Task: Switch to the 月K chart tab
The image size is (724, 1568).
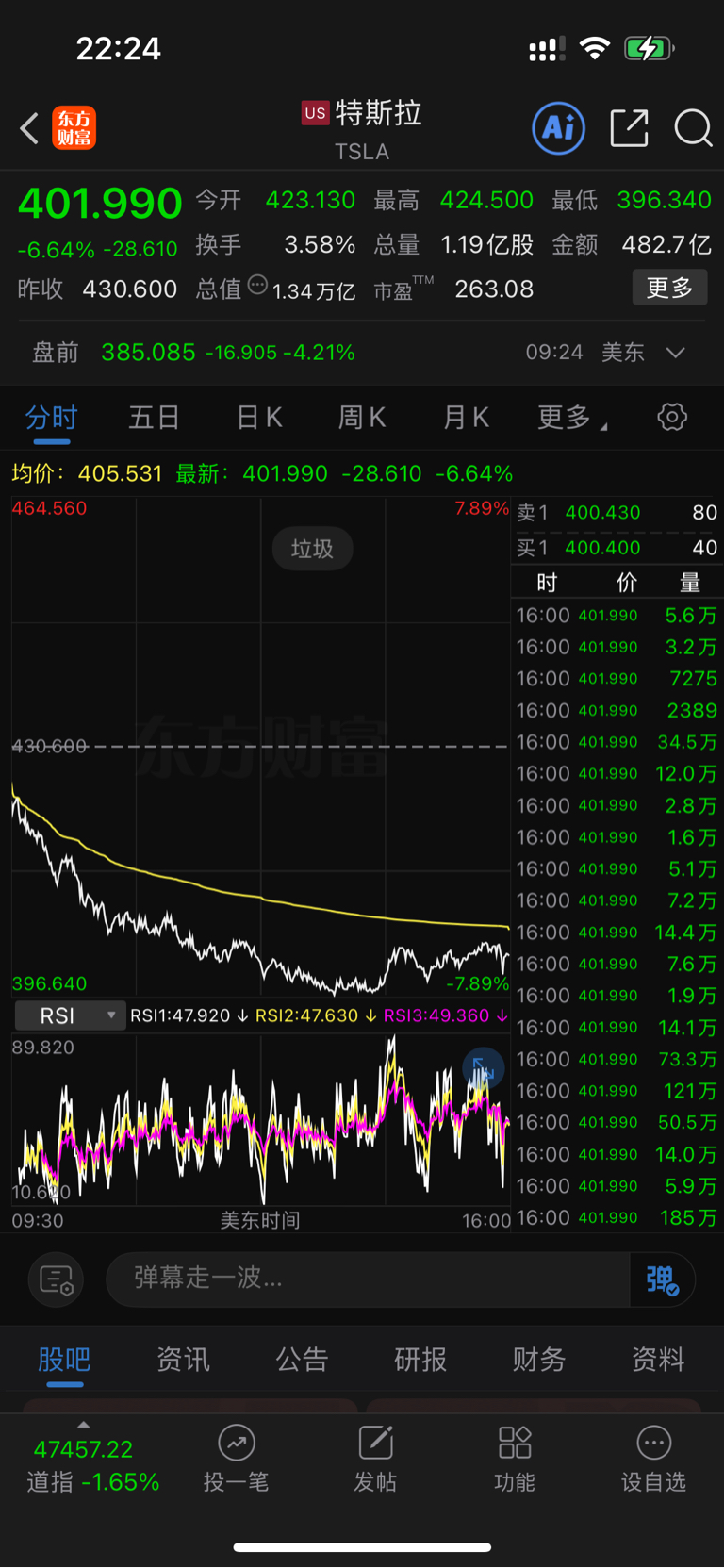Action: [466, 418]
